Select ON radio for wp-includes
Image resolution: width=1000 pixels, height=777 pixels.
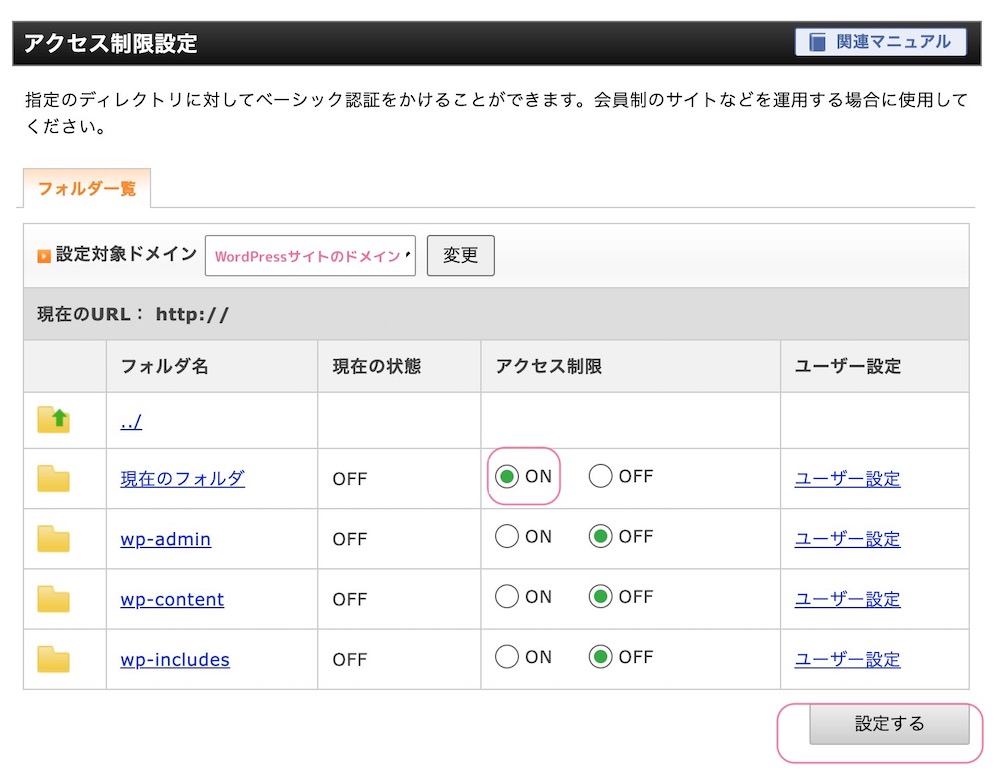(x=507, y=656)
